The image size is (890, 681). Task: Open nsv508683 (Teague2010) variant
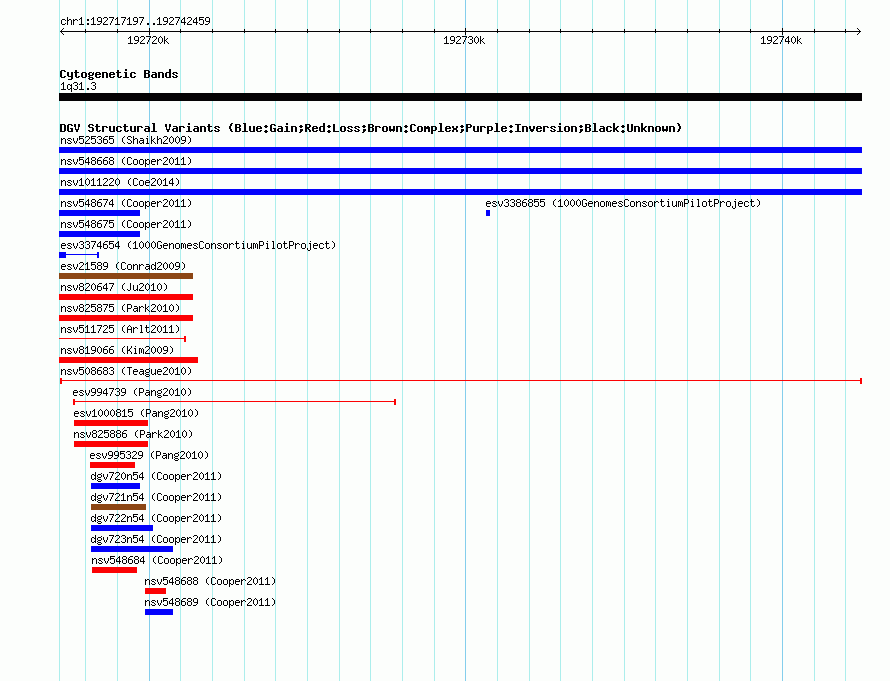tap(126, 371)
